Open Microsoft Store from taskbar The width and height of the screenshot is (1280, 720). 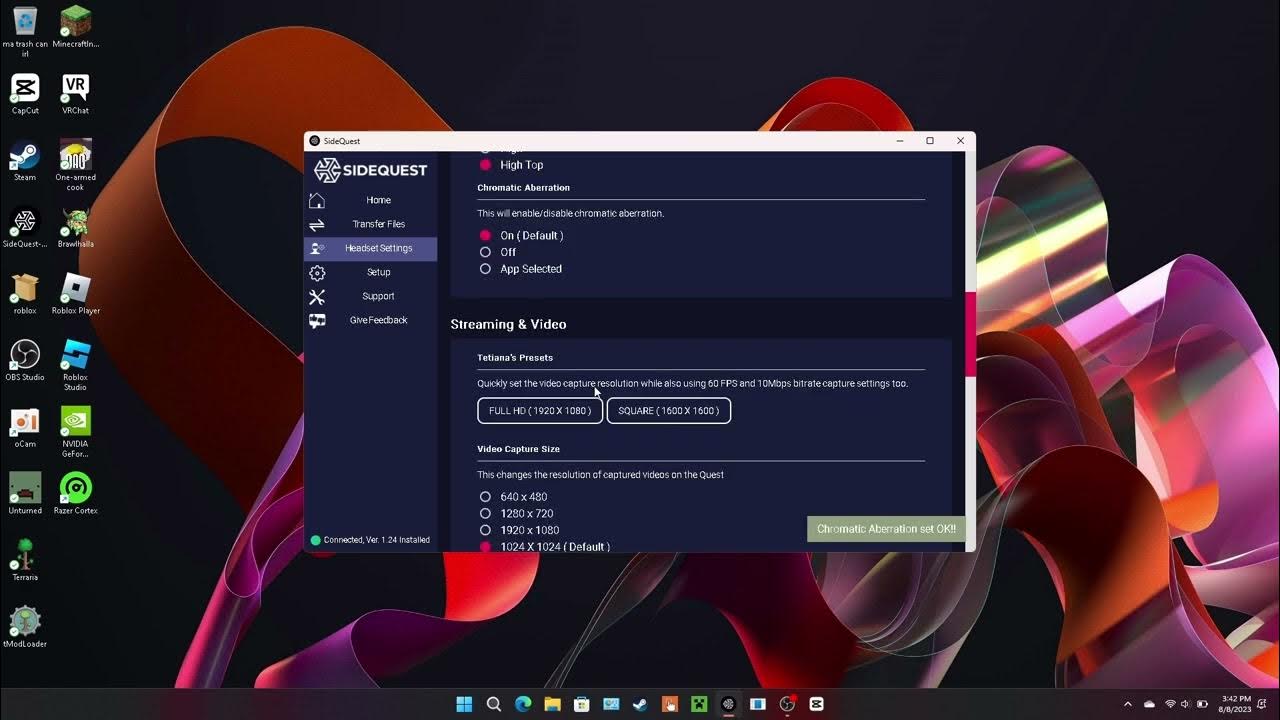581,704
